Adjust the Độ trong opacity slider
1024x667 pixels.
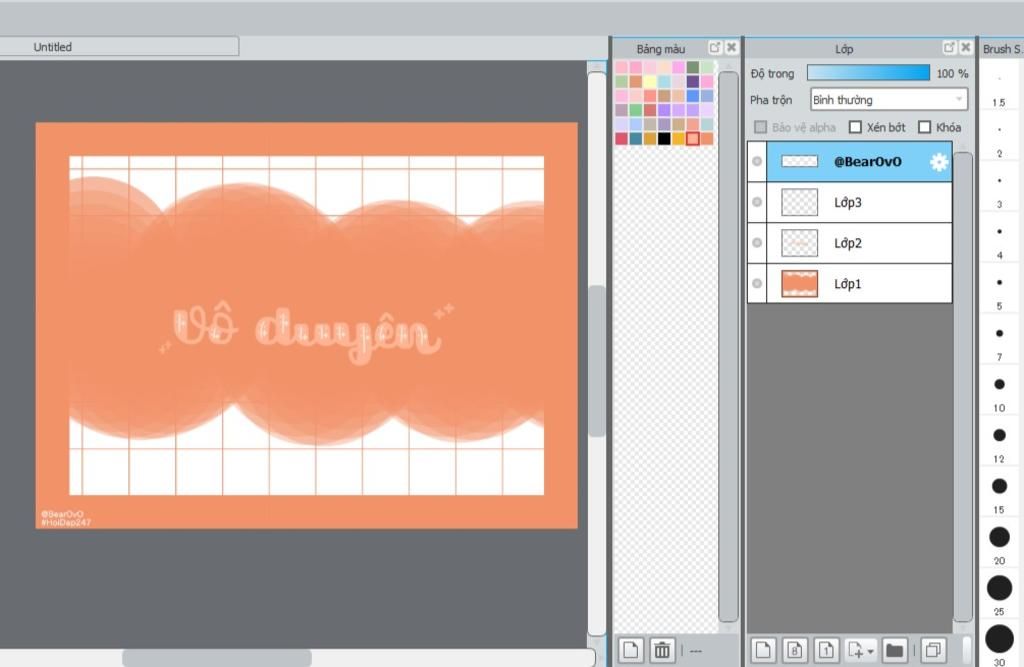point(868,73)
